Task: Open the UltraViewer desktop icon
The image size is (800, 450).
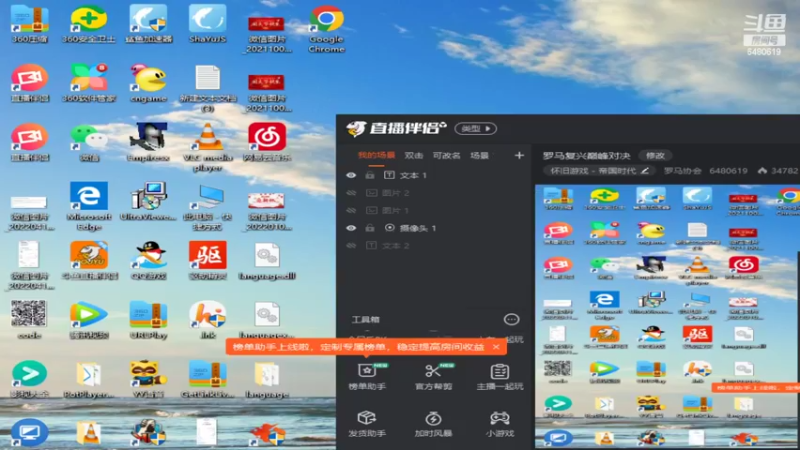Action: tap(148, 202)
